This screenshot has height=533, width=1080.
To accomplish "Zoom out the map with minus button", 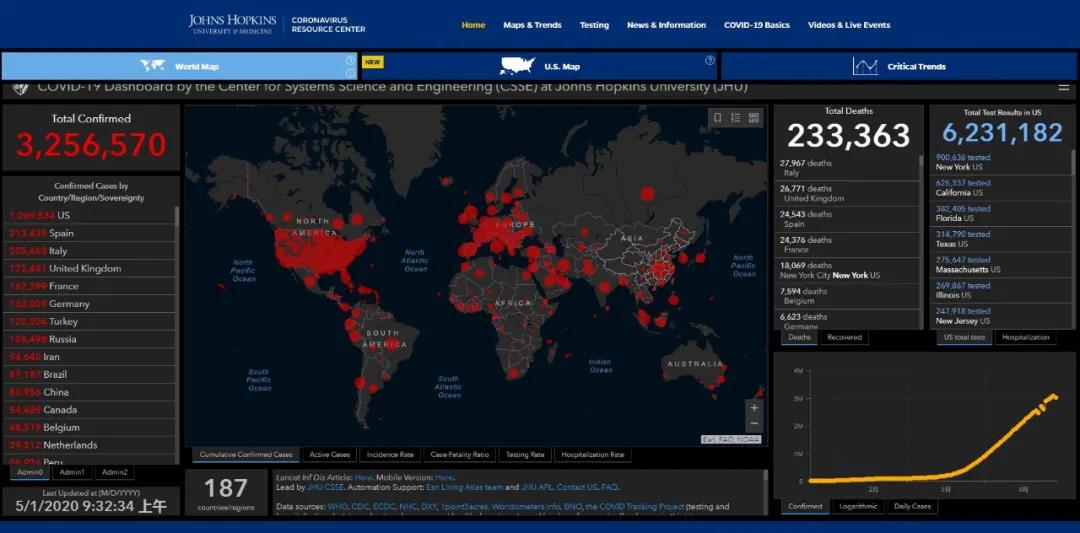I will [754, 425].
